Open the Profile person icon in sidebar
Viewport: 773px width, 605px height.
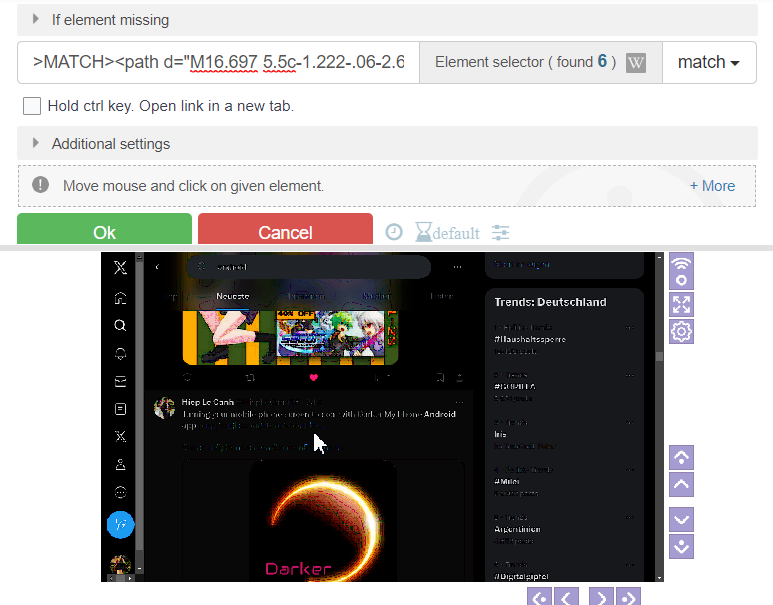click(x=120, y=464)
